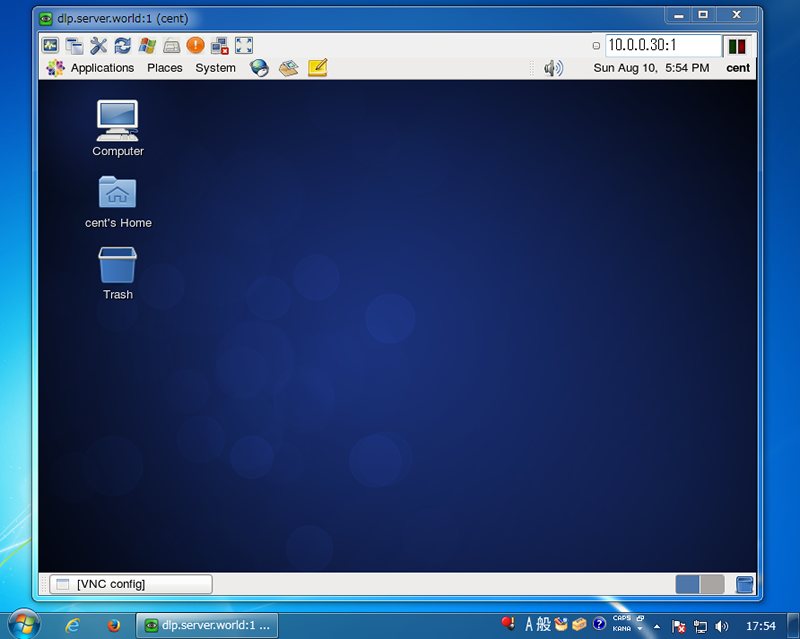Launch the web browser globe icon in panel
Image resolution: width=800 pixels, height=639 pixels.
pyautogui.click(x=259, y=68)
